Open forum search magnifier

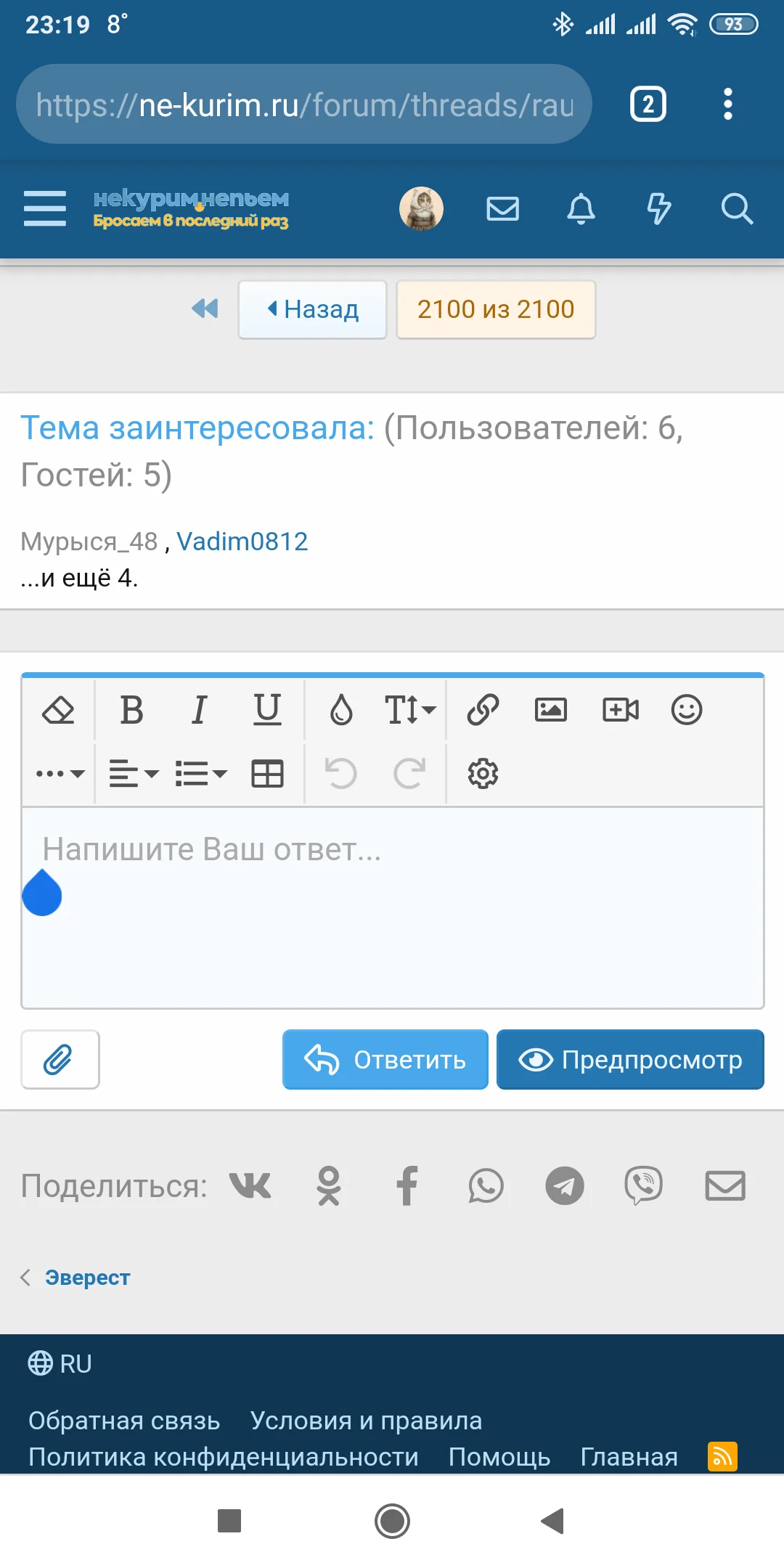(737, 209)
